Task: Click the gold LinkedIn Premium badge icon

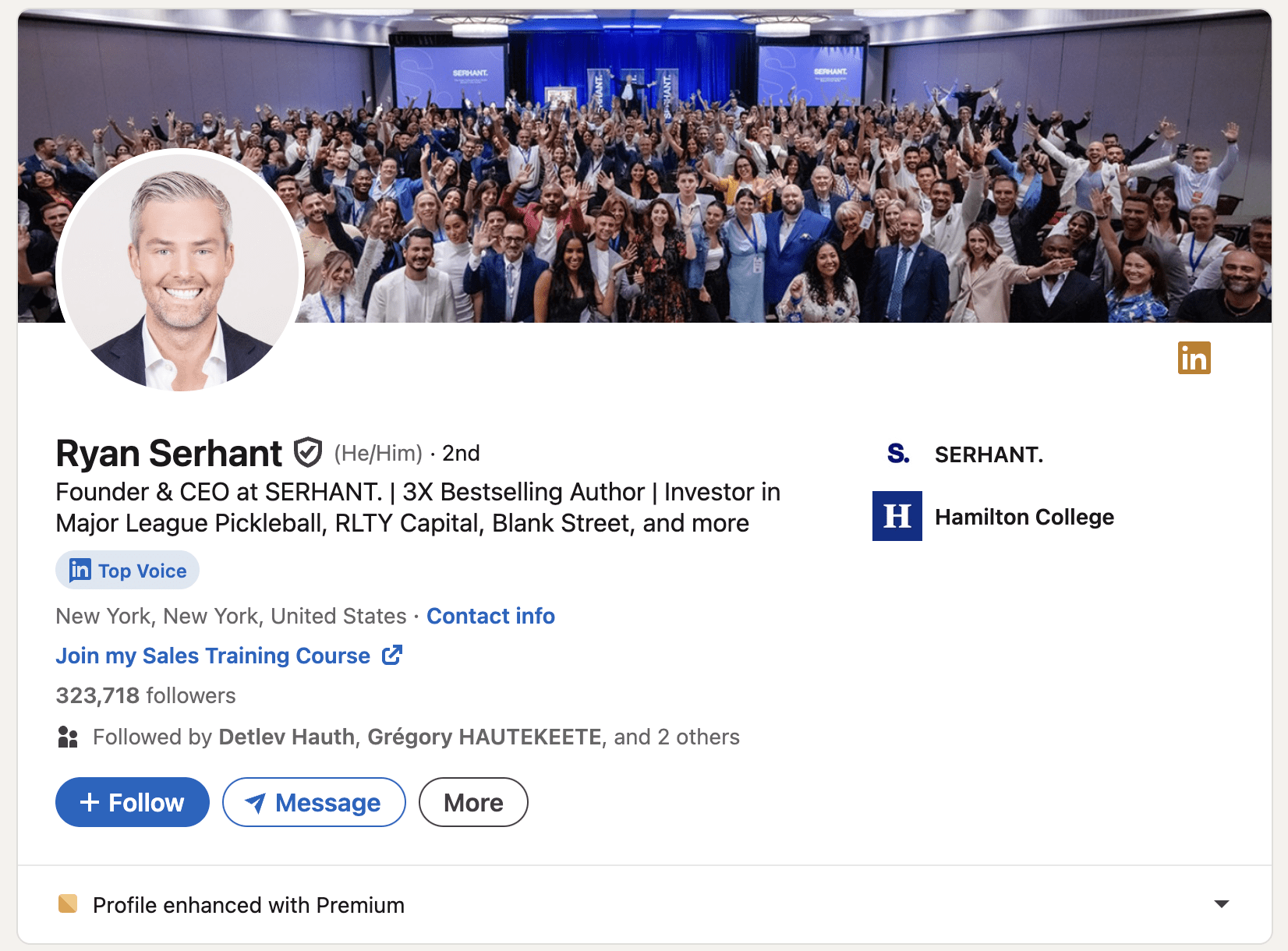Action: [x=1194, y=358]
